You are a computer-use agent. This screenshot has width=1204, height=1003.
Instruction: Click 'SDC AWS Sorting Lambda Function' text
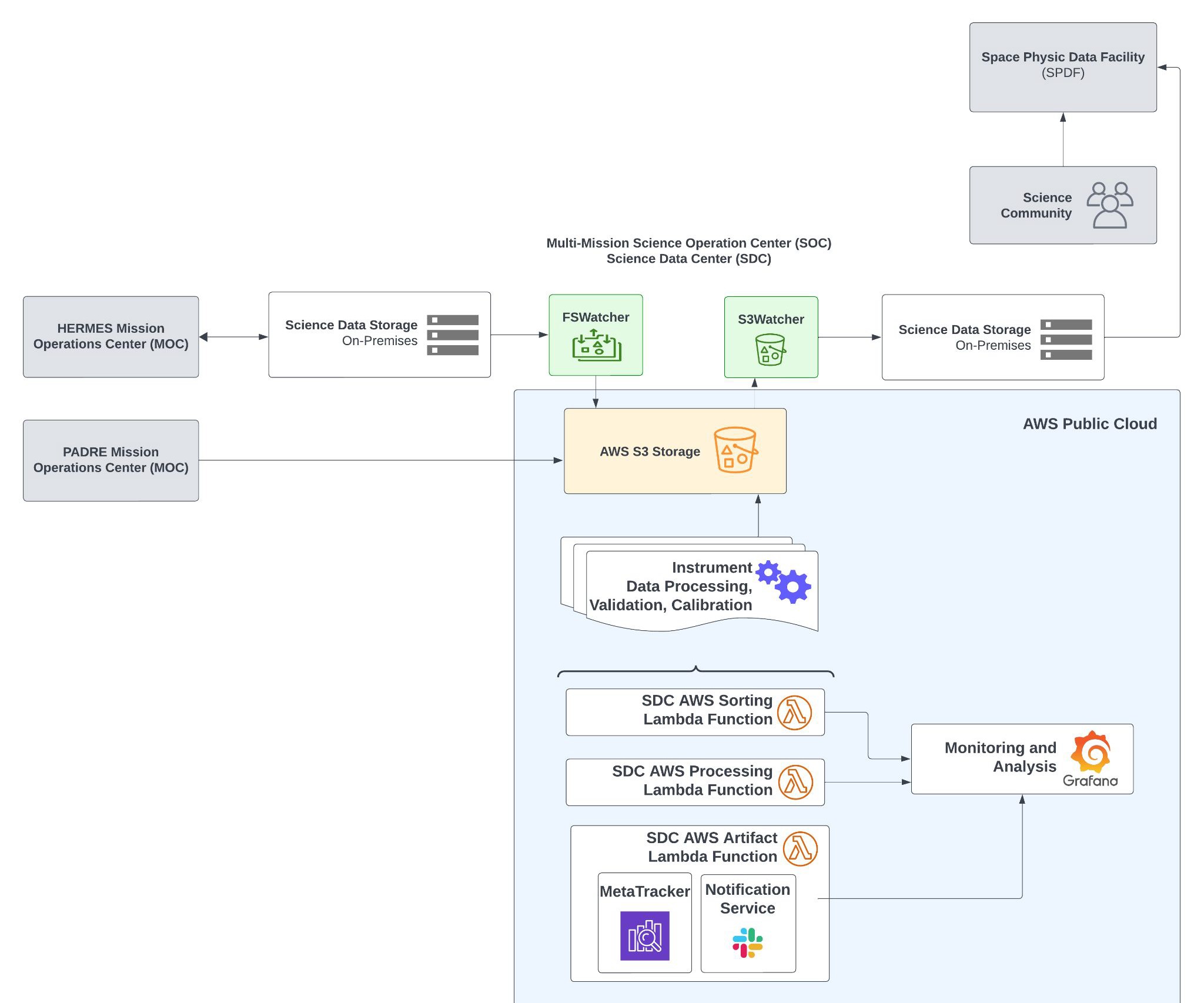pyautogui.click(x=707, y=710)
